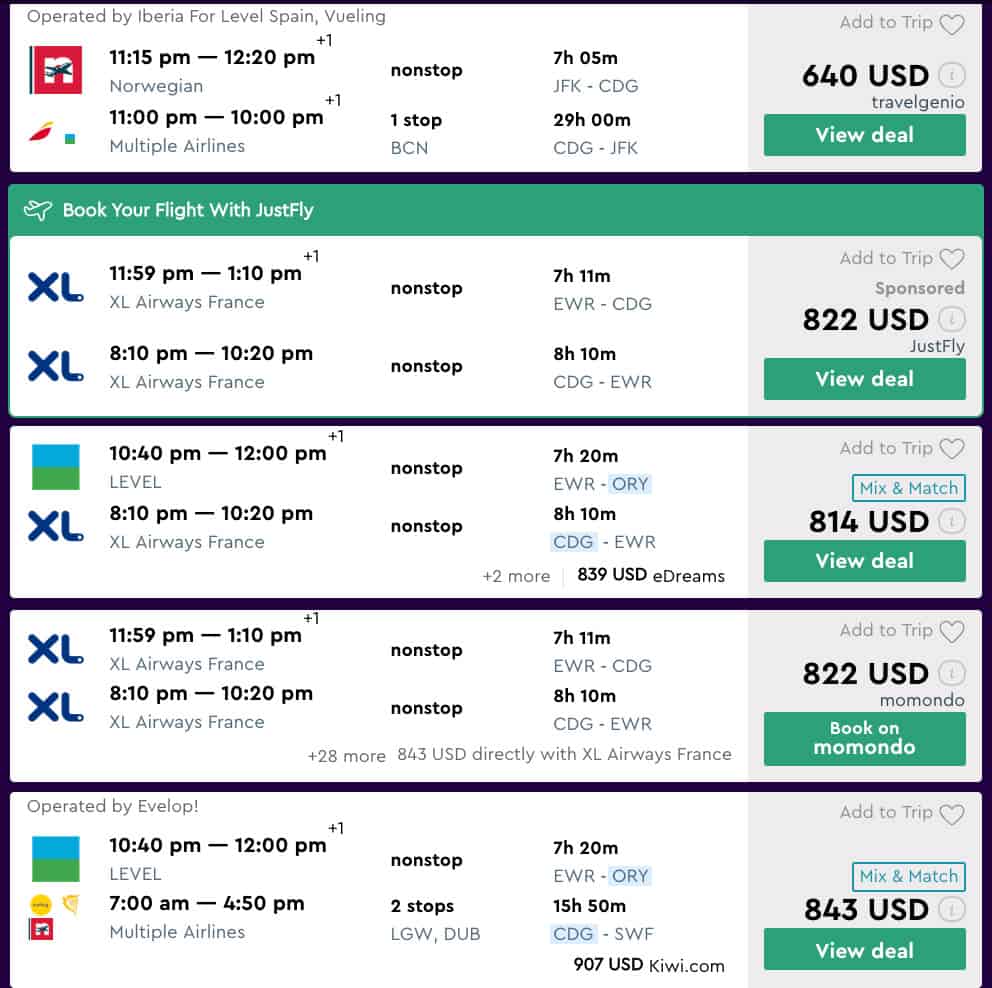
Task: Click the airplane icon in JustFly banner
Action: [37, 210]
